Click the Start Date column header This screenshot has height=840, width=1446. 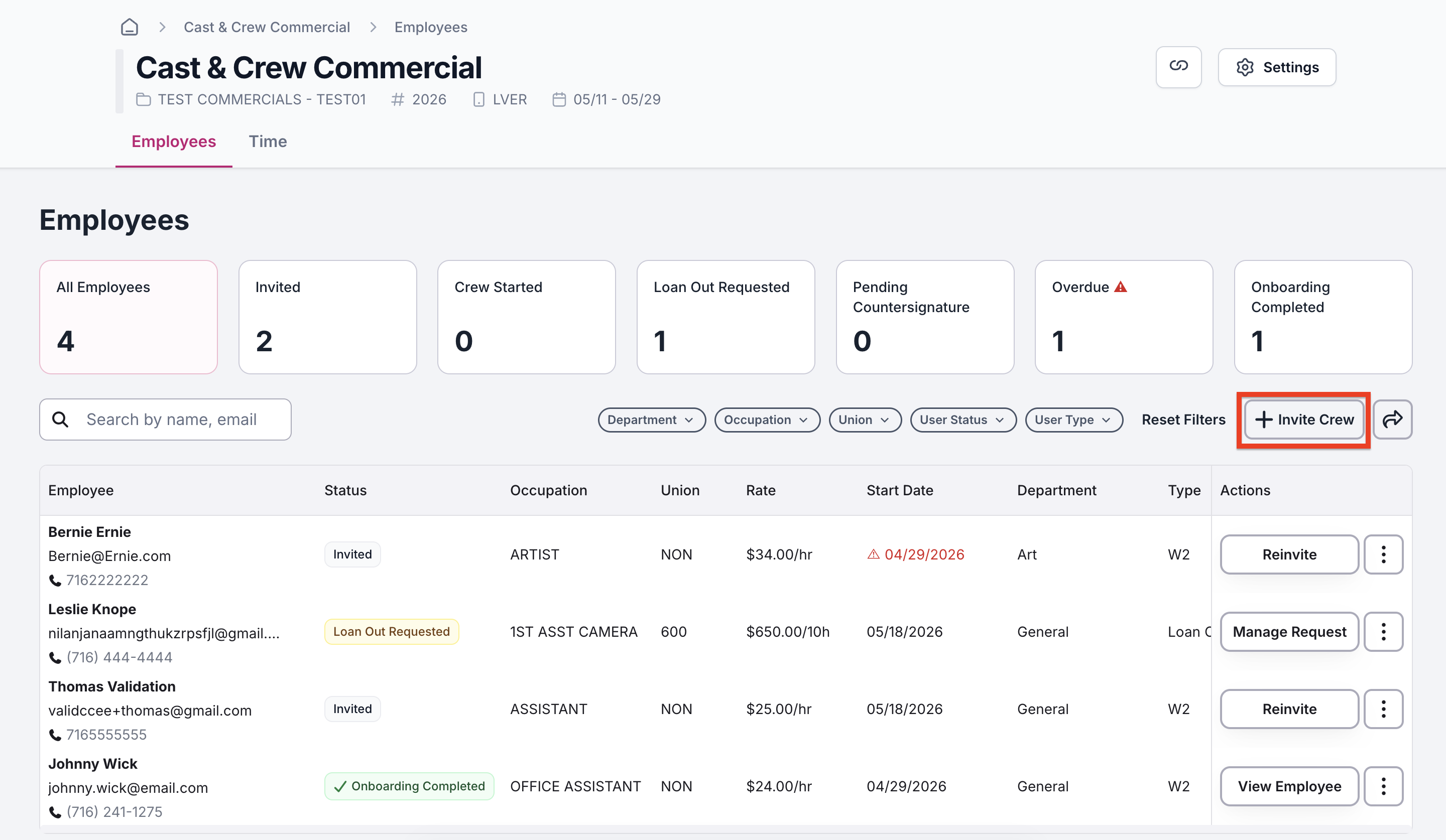900,490
